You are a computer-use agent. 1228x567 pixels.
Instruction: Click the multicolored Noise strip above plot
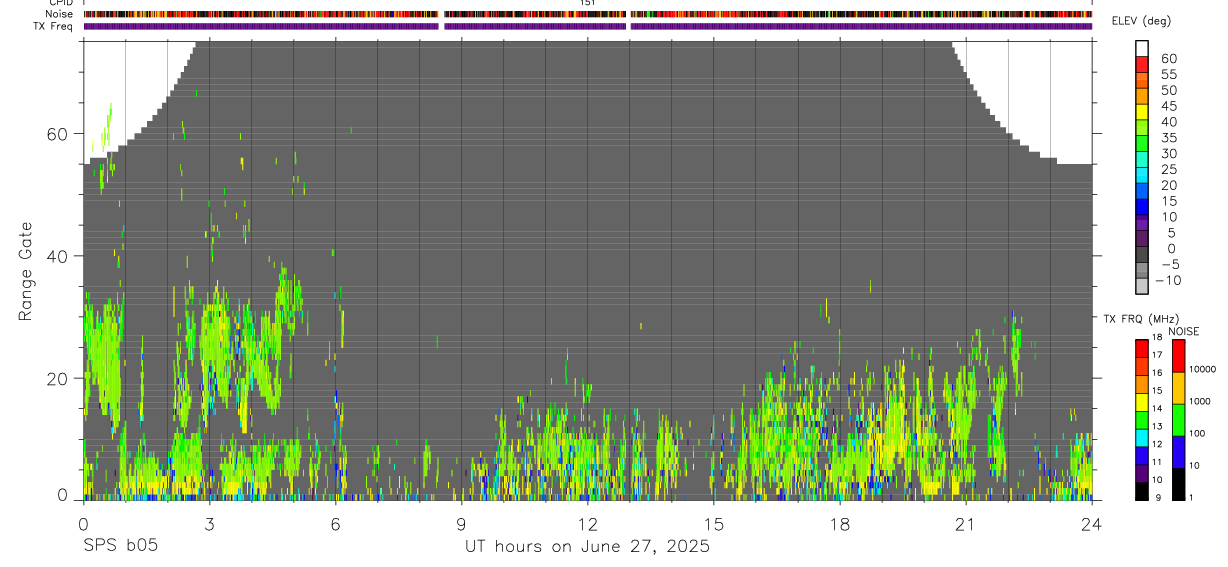tap(588, 14)
